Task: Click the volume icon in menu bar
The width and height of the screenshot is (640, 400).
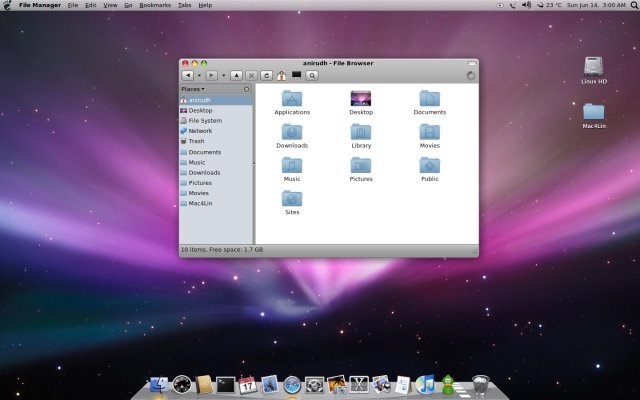Action: coord(527,5)
